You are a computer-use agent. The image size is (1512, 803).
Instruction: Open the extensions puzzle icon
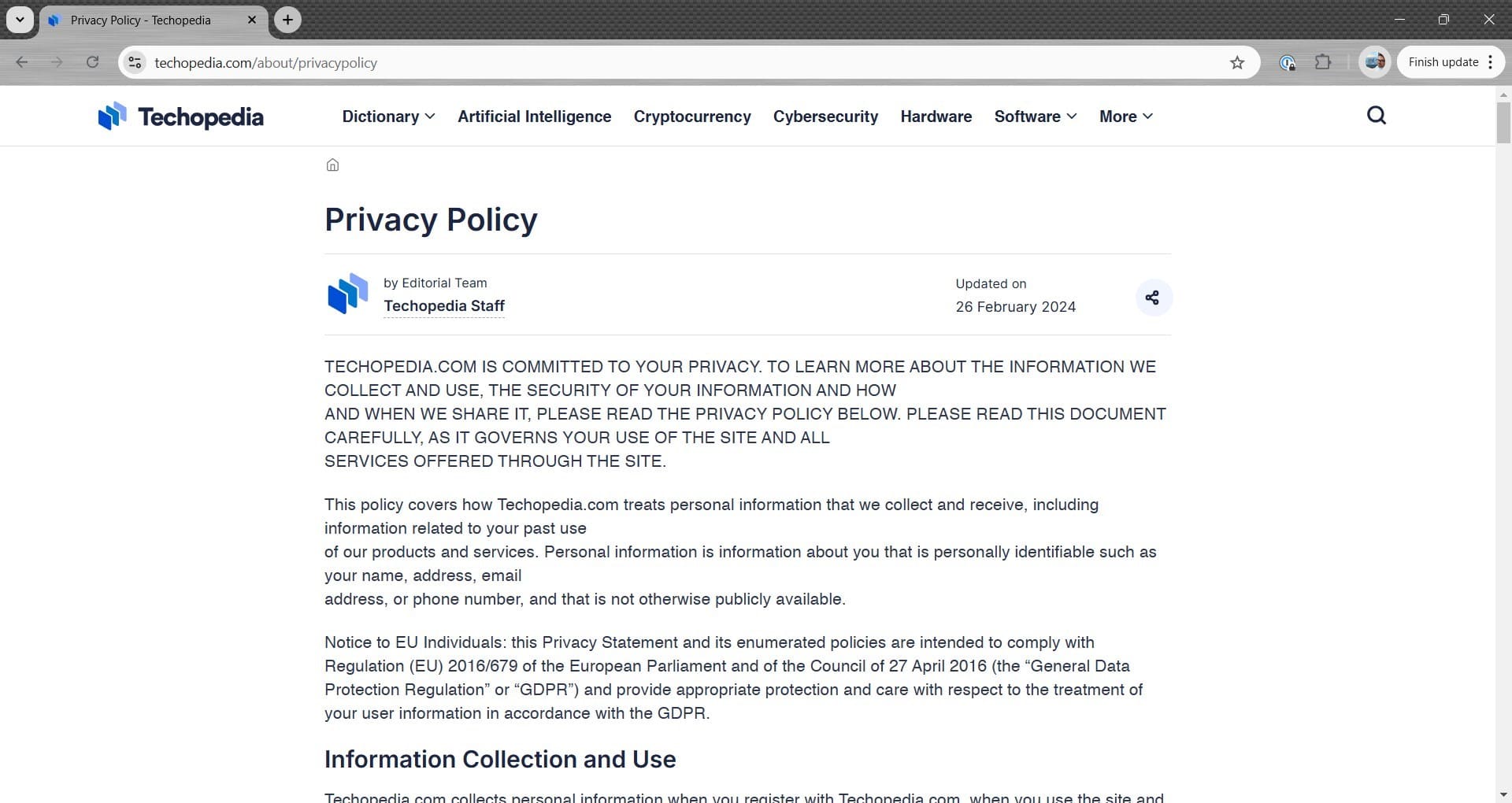tap(1323, 62)
